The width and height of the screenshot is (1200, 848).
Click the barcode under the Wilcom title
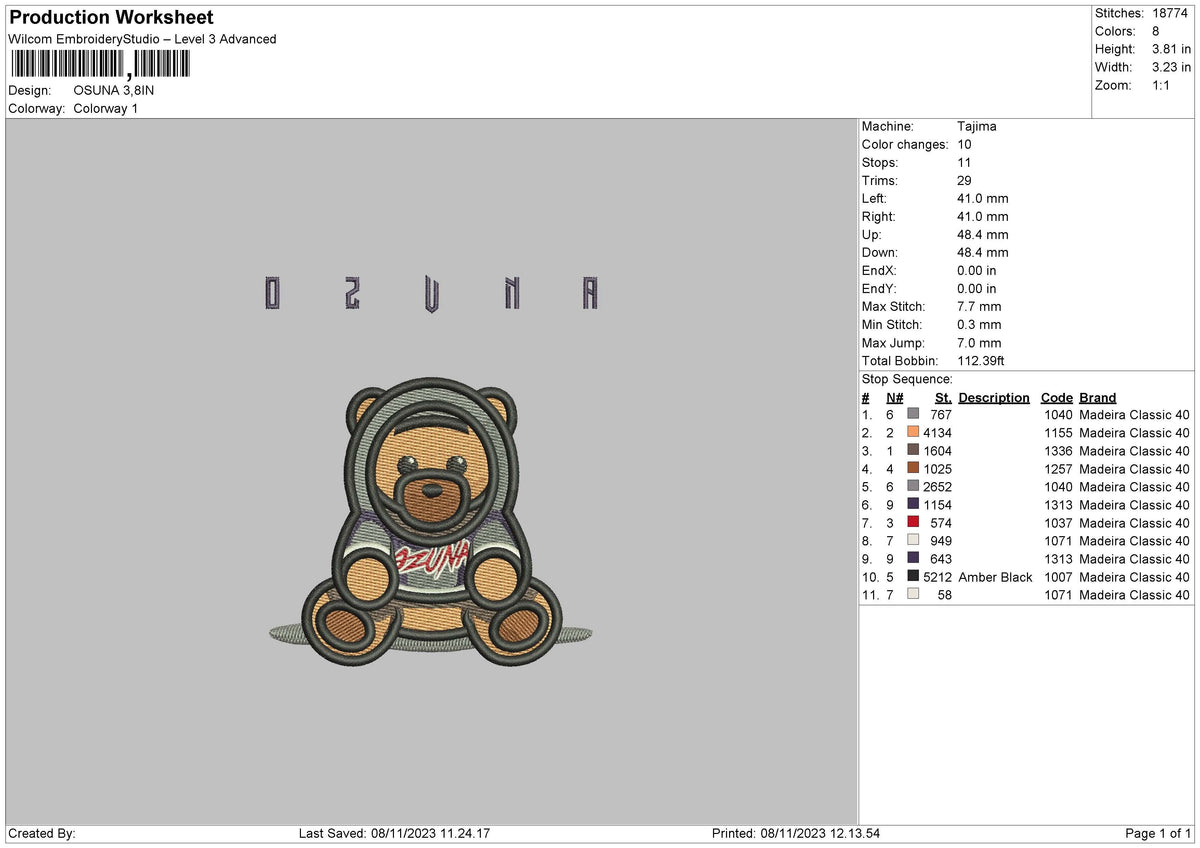pyautogui.click(x=99, y=65)
